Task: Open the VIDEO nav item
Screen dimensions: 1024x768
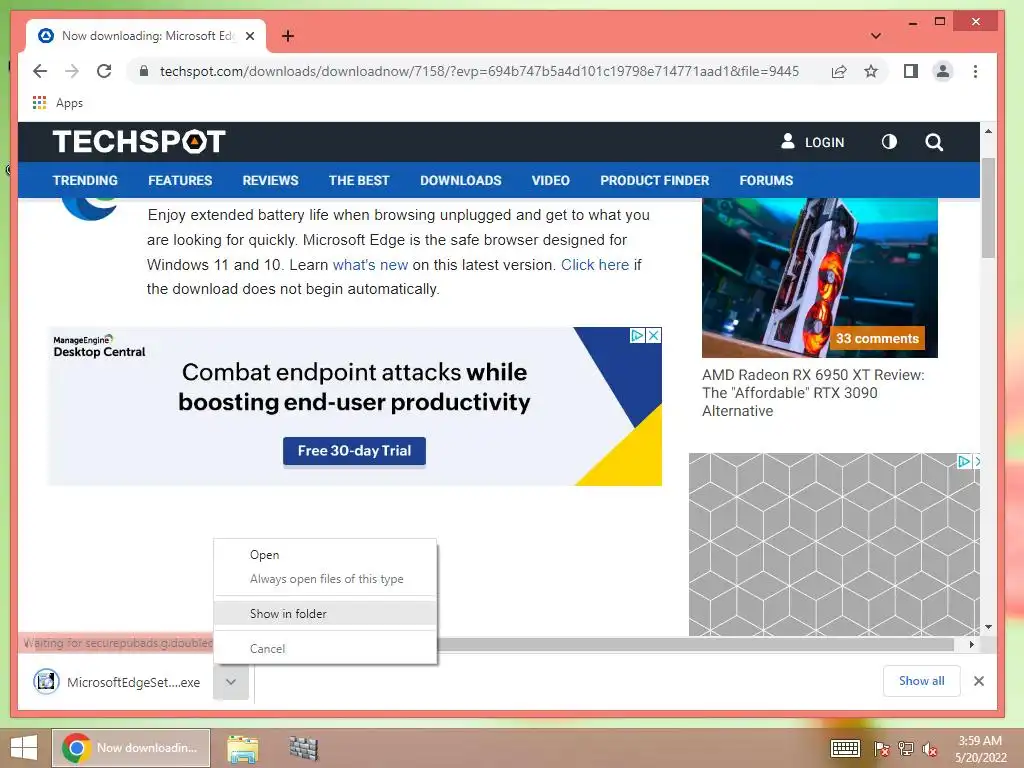Action: point(551,180)
